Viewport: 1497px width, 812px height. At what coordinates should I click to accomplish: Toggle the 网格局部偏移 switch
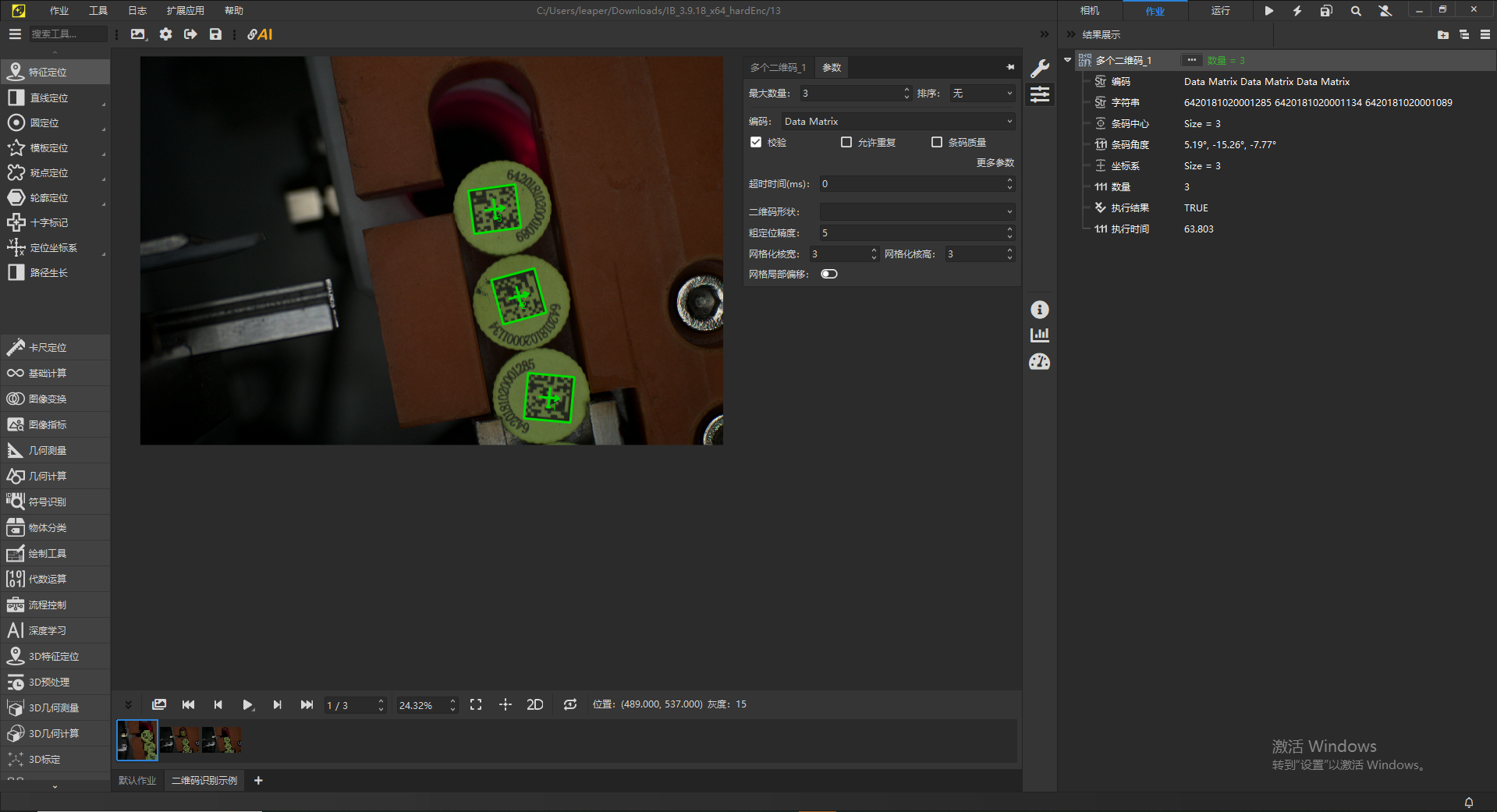[x=829, y=274]
